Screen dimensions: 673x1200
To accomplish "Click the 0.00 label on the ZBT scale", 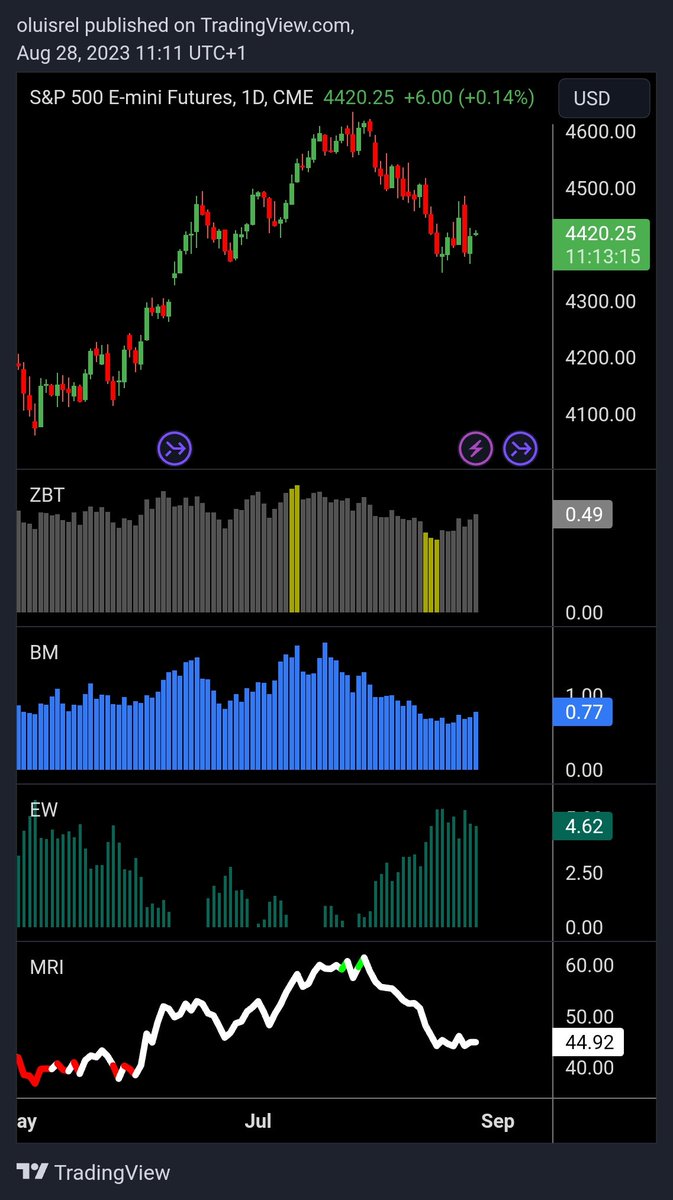I will 584,612.
